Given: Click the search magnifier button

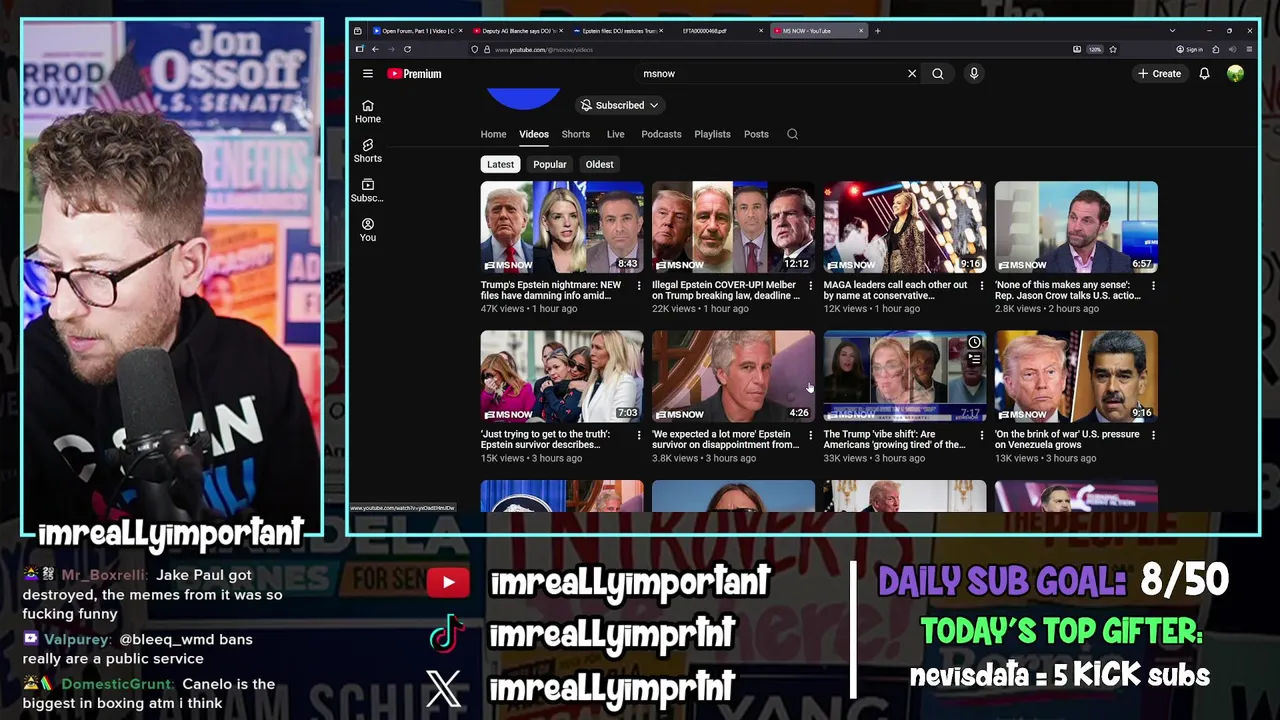Looking at the screenshot, I should tap(938, 74).
